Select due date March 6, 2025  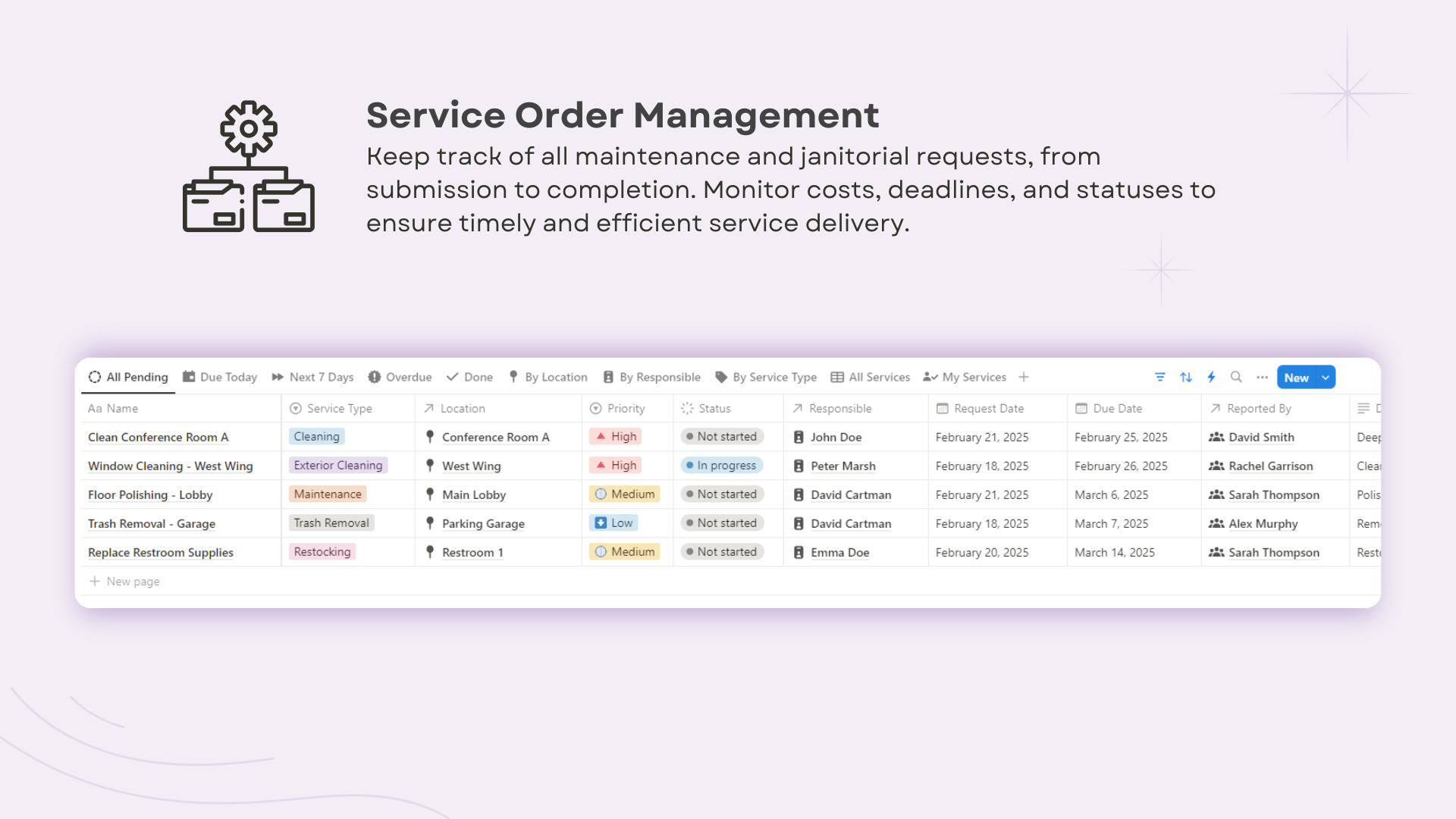click(x=1111, y=494)
